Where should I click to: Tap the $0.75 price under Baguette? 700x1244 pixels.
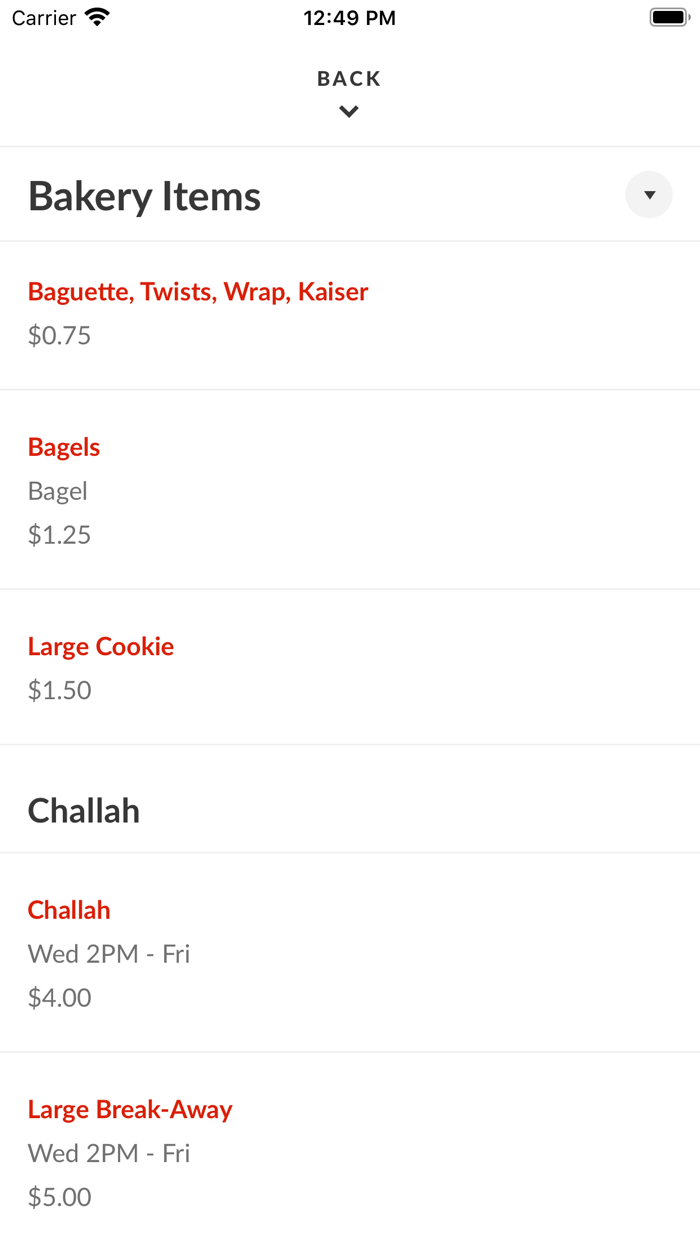click(59, 334)
